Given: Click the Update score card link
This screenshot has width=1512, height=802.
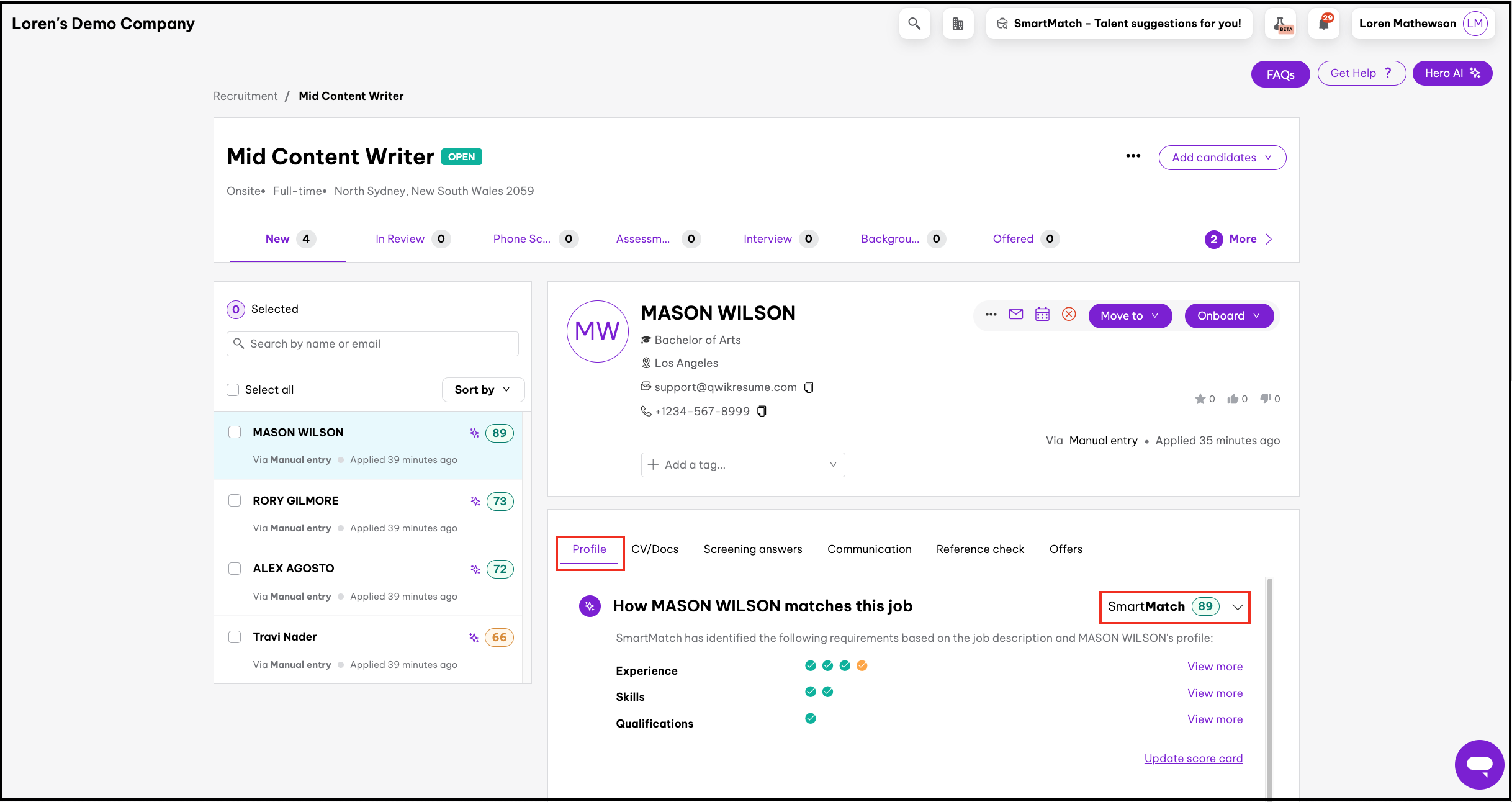Looking at the screenshot, I should tap(1193, 758).
